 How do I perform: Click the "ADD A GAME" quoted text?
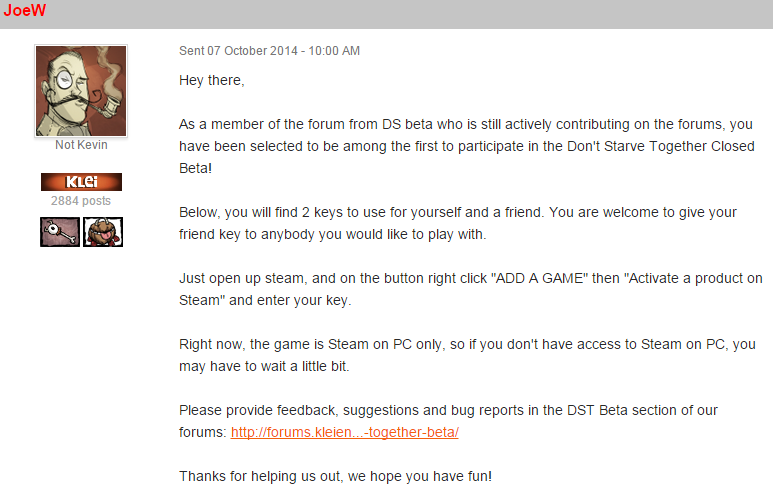tap(526, 278)
